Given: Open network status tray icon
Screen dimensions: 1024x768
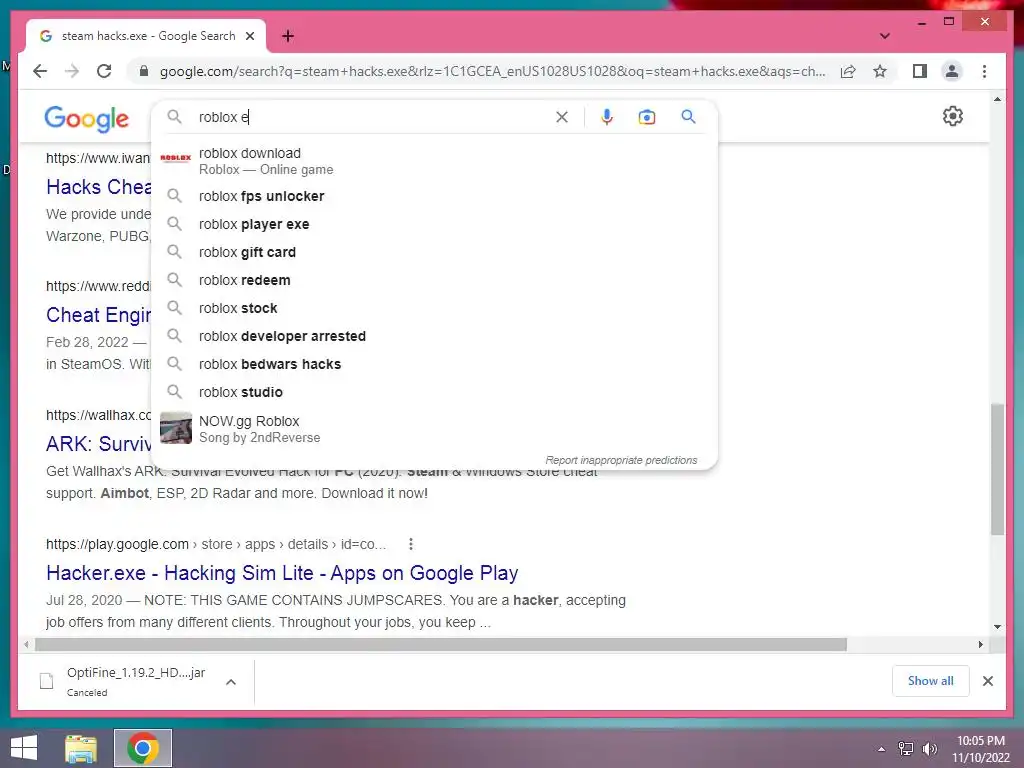Looking at the screenshot, I should (x=906, y=749).
